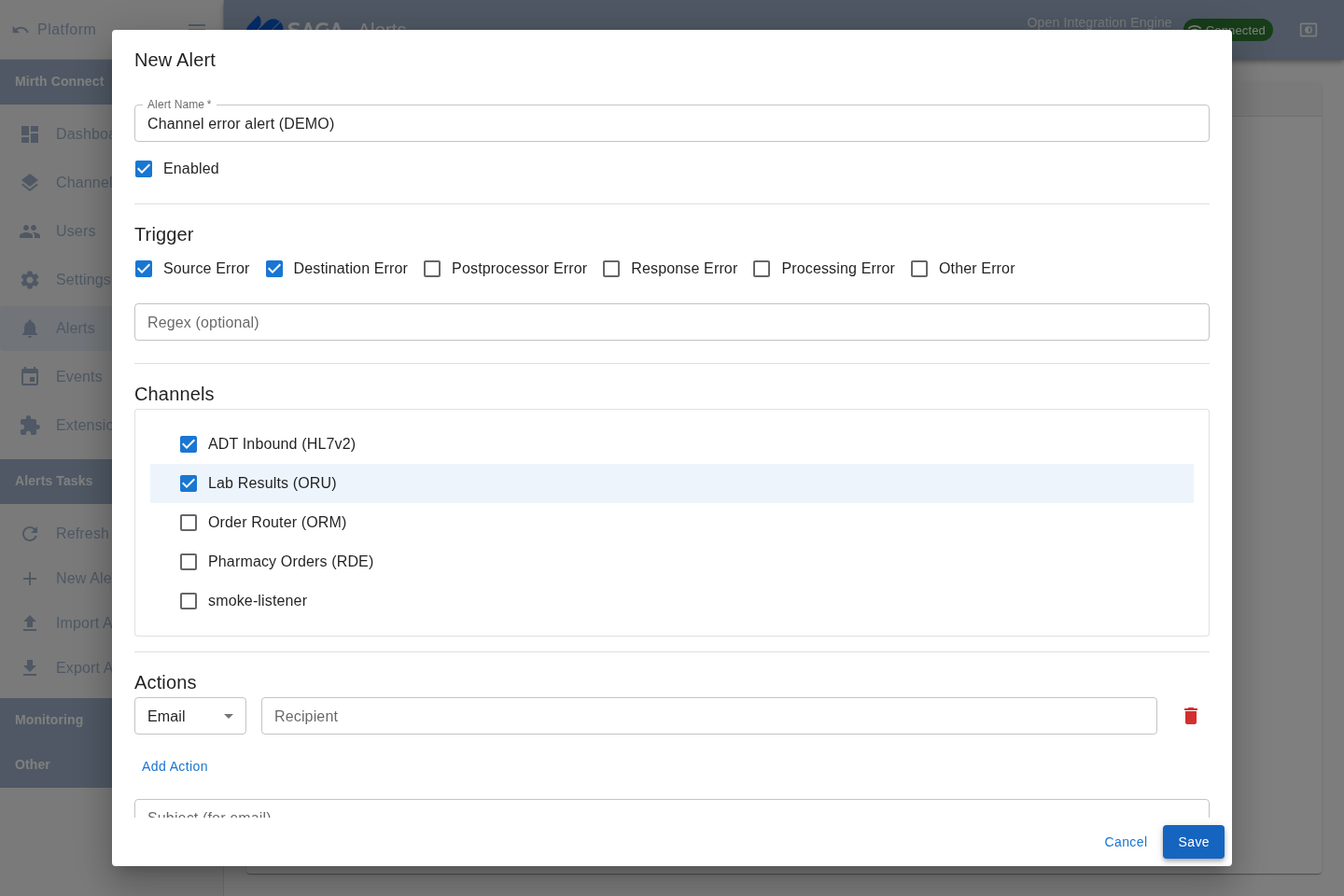Click the Recipient input field

709,716
